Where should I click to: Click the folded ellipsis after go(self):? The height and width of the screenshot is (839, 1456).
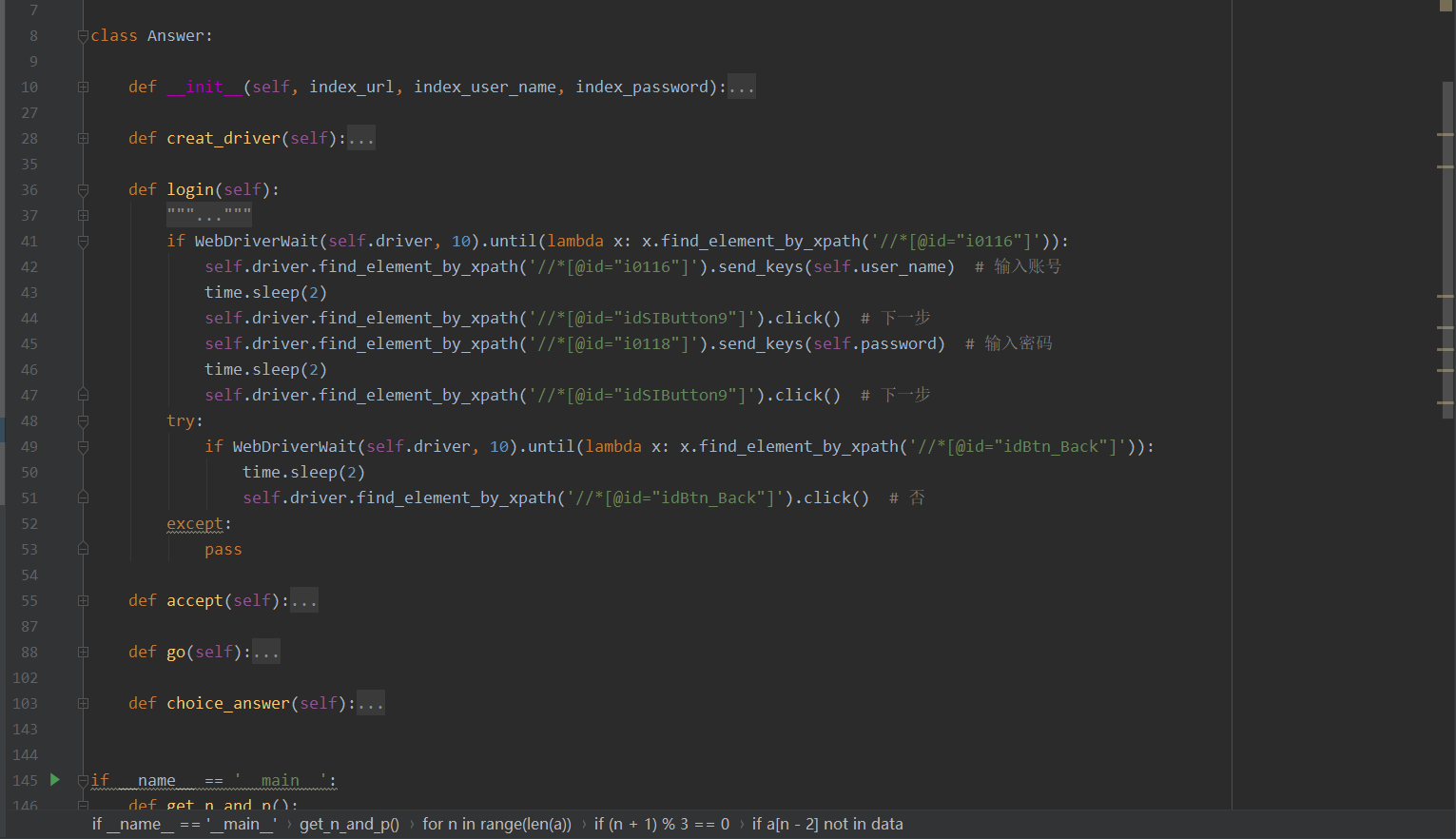266,653
